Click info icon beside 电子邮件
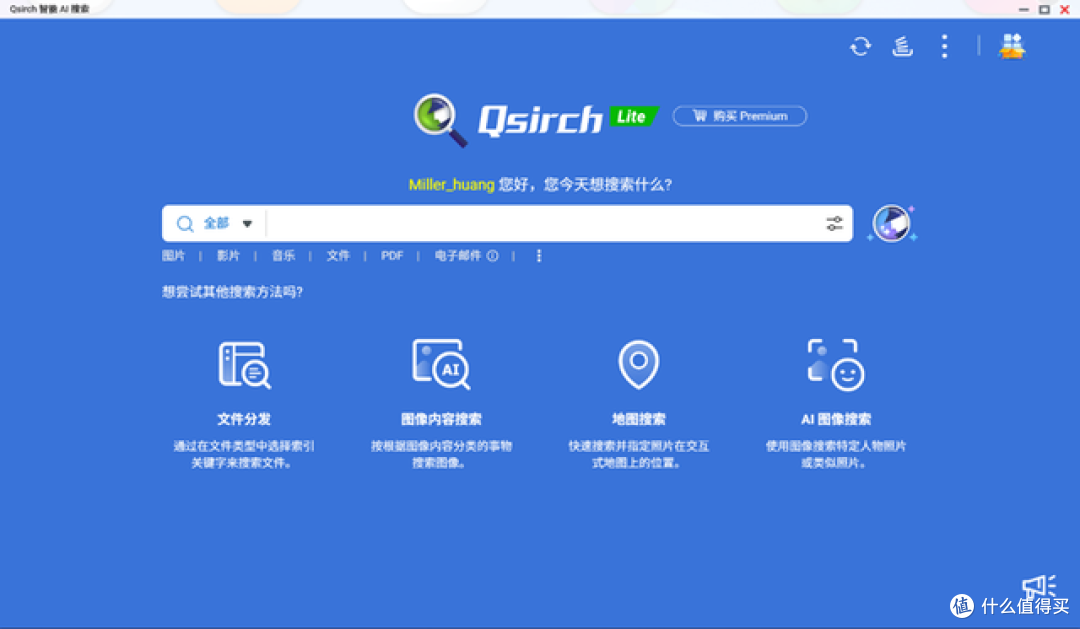The width and height of the screenshot is (1080, 629). [492, 256]
